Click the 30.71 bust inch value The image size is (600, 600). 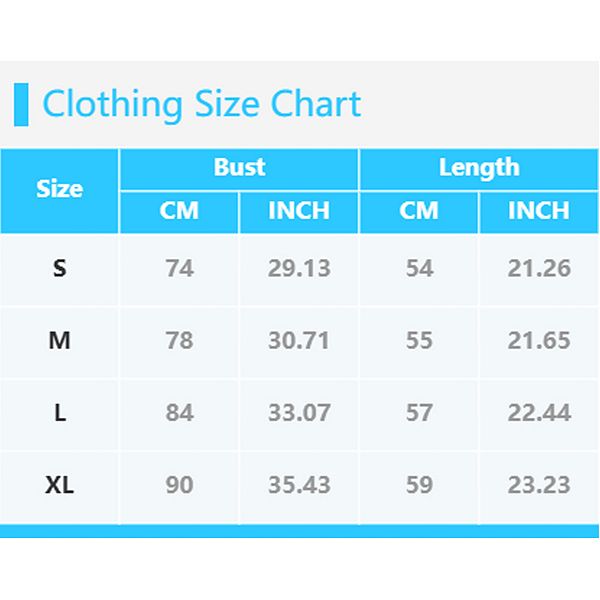point(299,340)
